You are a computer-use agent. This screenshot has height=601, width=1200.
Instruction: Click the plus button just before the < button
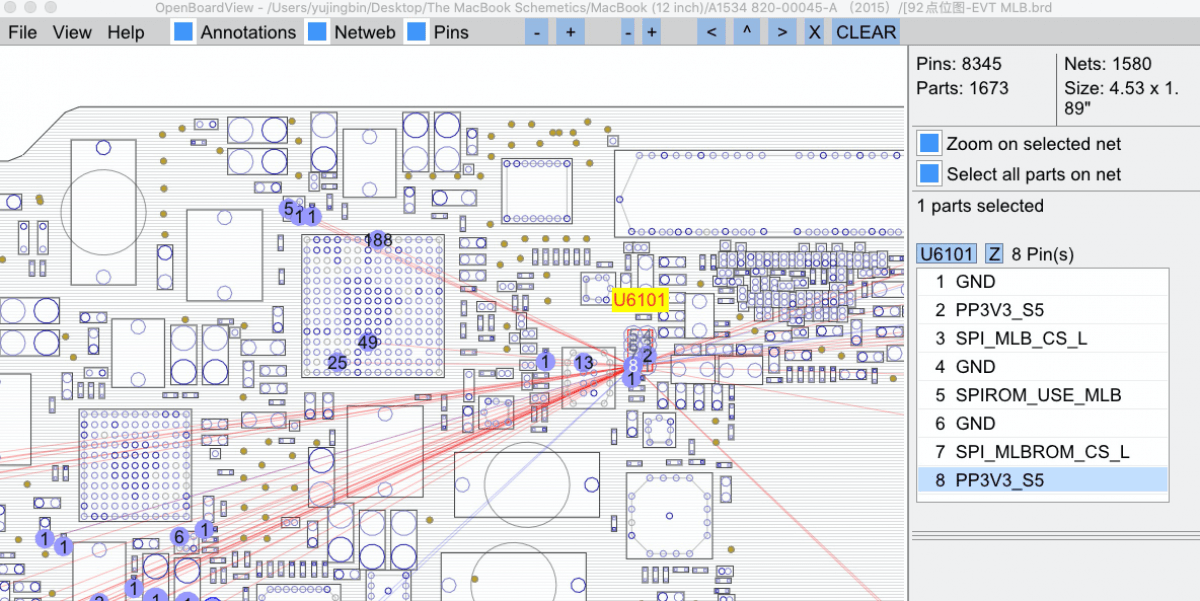coord(652,32)
